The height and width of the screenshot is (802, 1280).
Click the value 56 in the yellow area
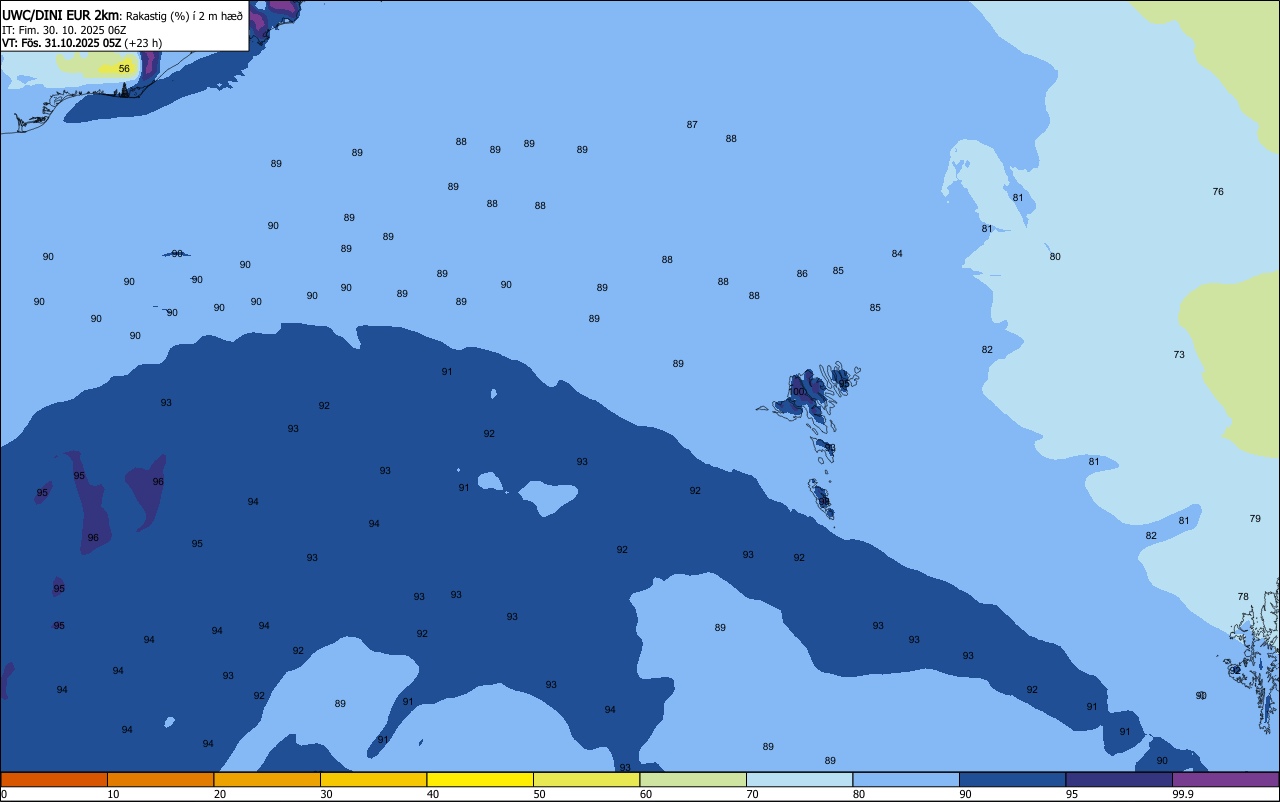[x=124, y=69]
